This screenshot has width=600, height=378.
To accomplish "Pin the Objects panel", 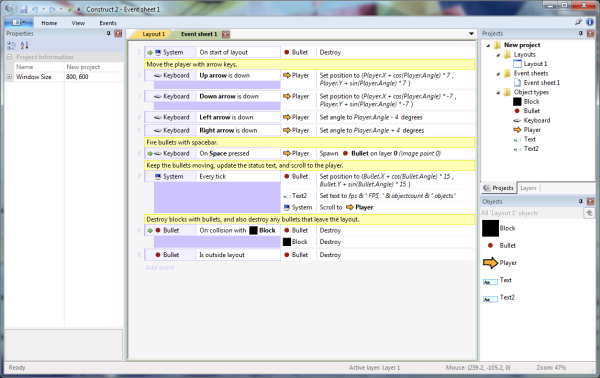I will click(x=581, y=201).
